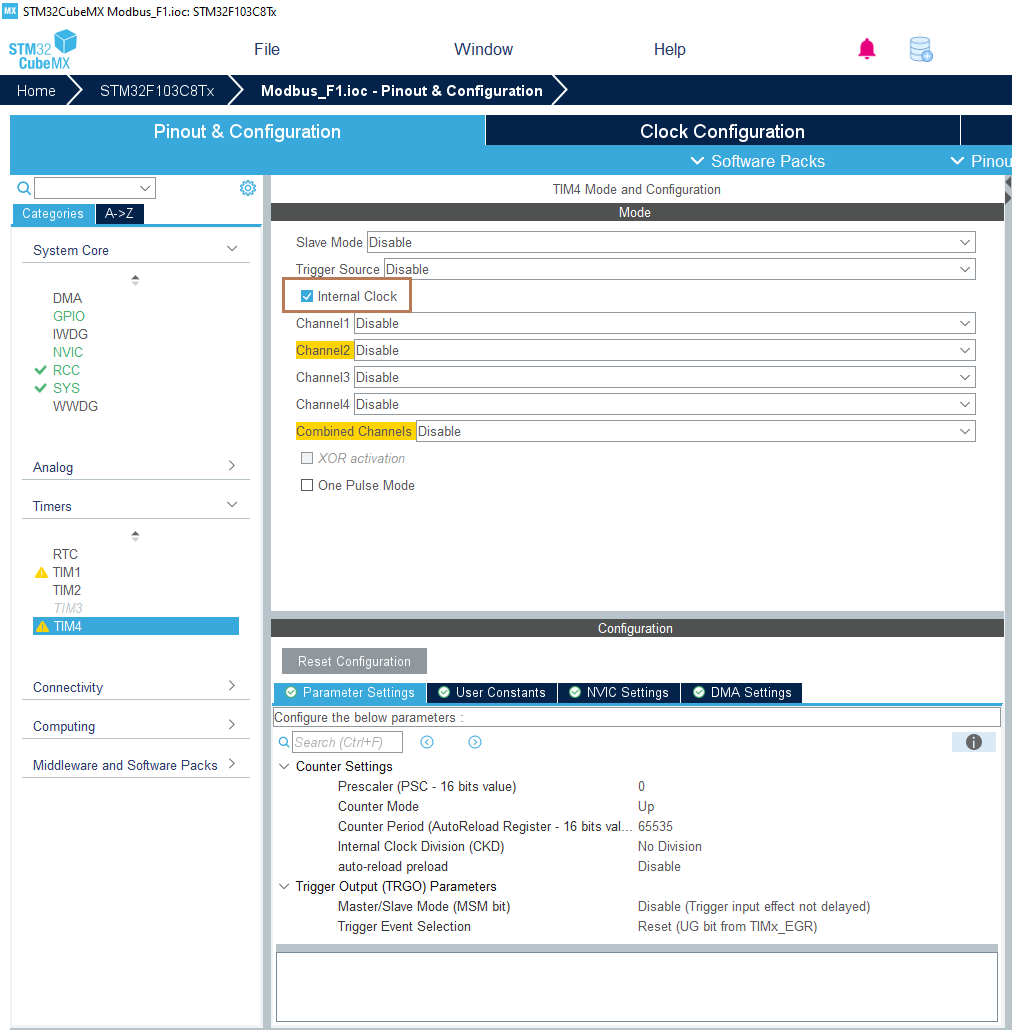Click the Prescaler value 0
The image size is (1012, 1036).
tap(641, 786)
